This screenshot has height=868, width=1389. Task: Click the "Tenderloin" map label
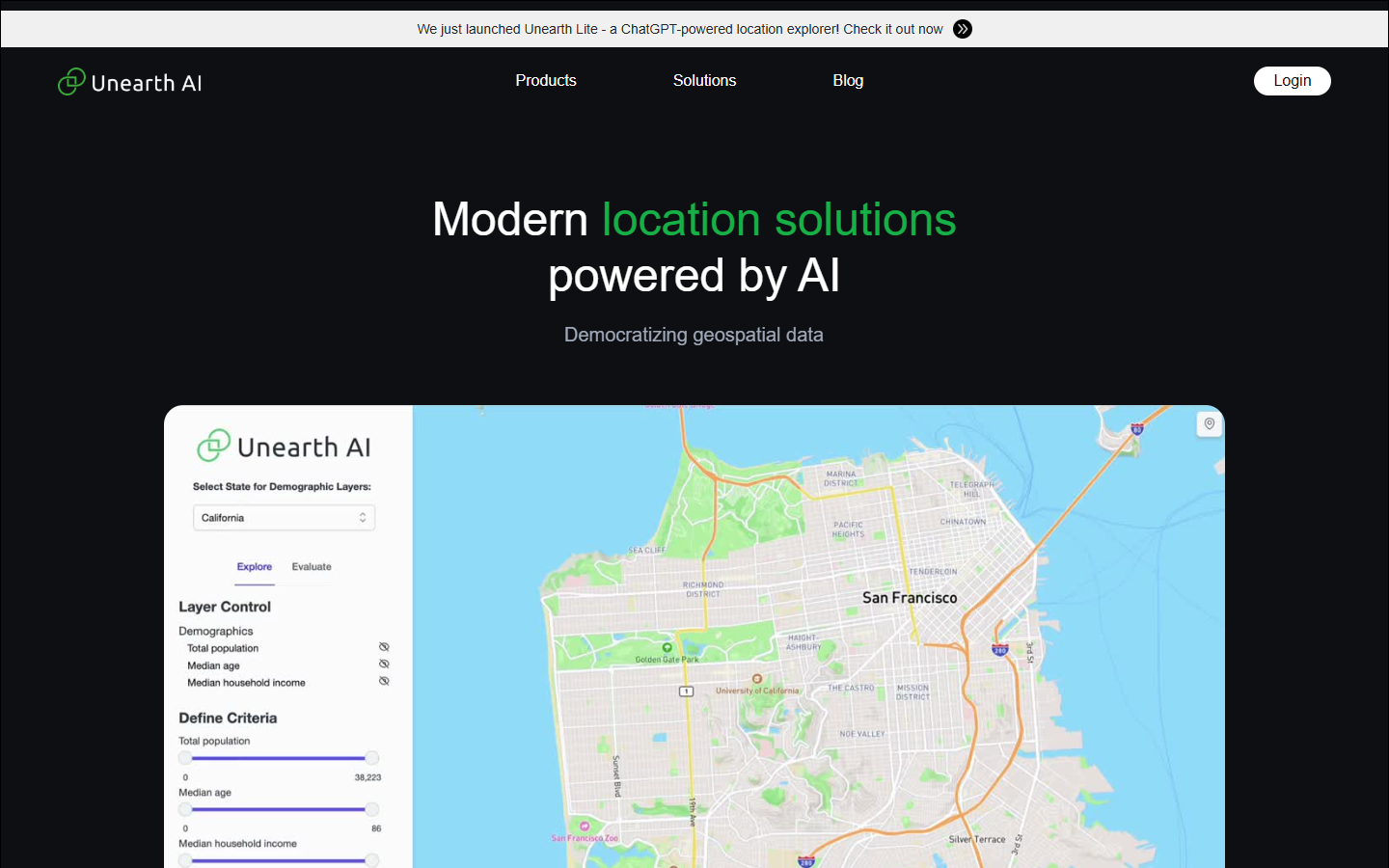point(933,572)
